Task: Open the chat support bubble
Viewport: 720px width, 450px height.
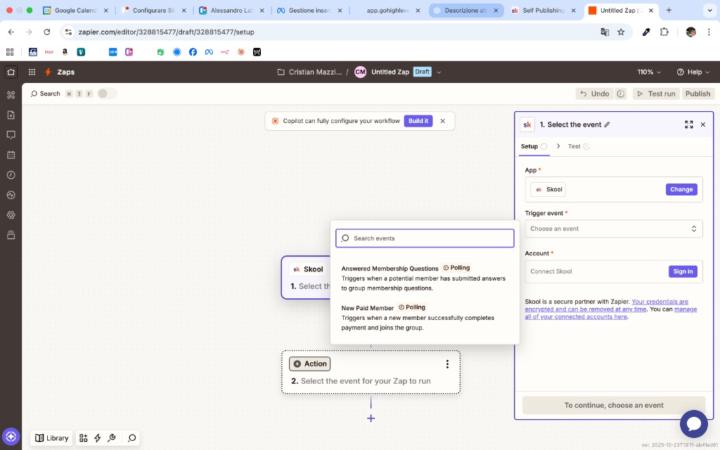Action: click(x=693, y=423)
